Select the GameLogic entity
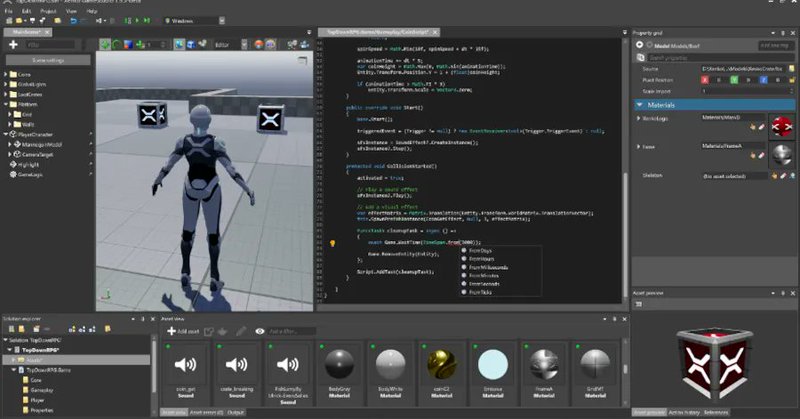The height and width of the screenshot is (419, 800). coord(30,175)
